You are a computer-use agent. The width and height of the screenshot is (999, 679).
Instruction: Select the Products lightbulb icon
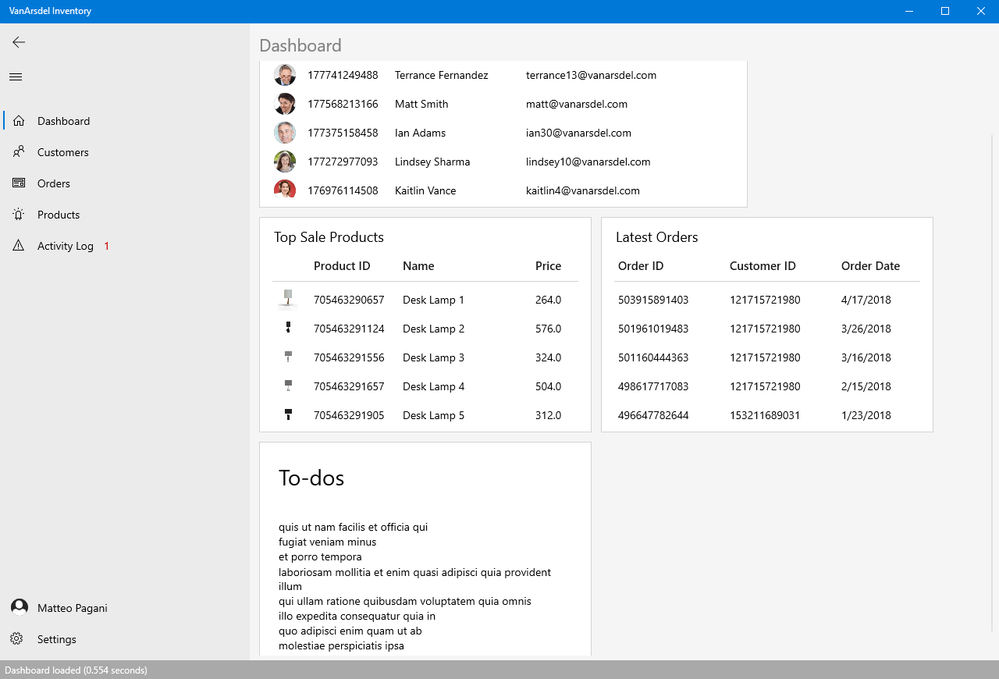pyautogui.click(x=18, y=214)
